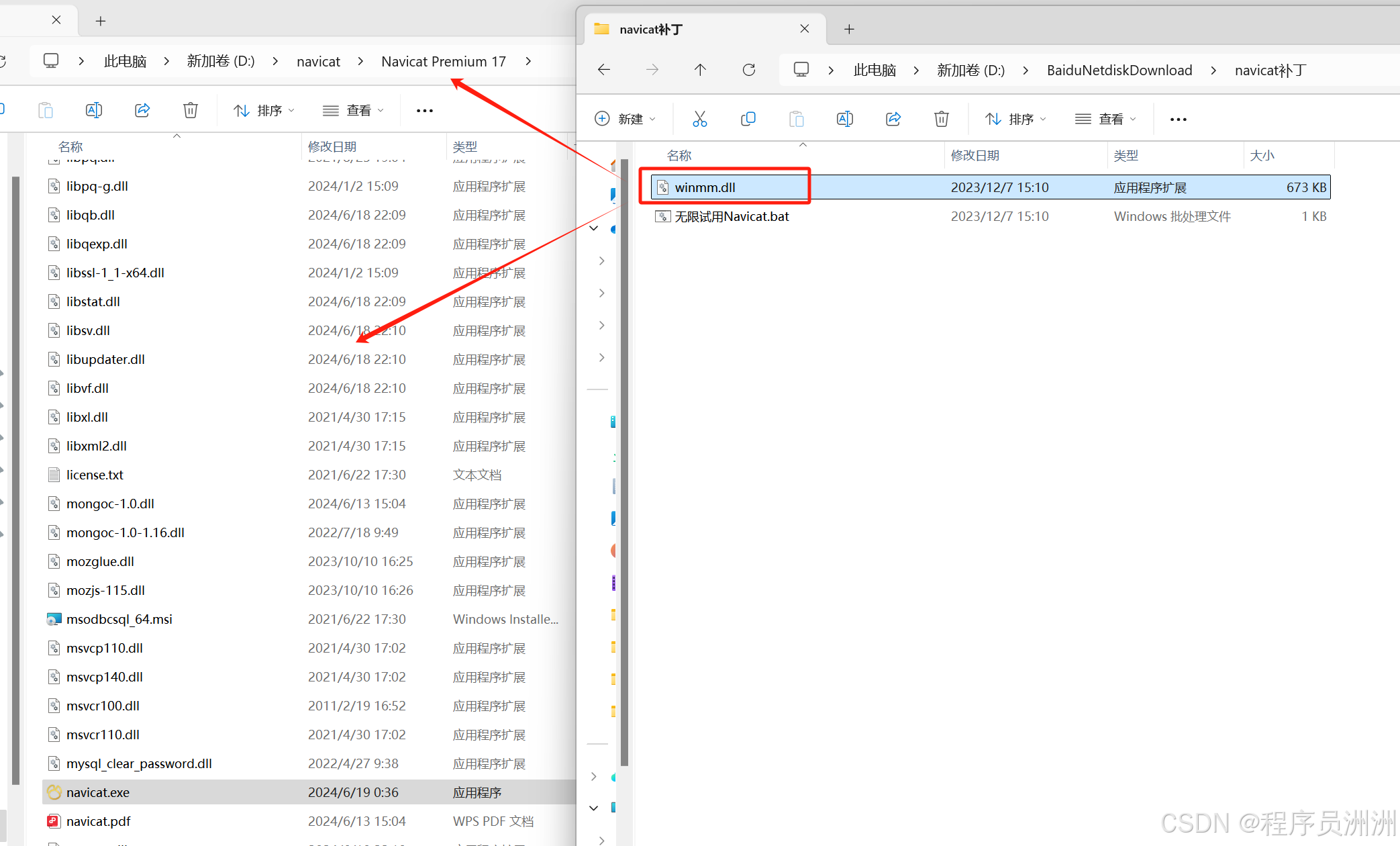This screenshot has height=846, width=1400.
Task: Click the Cut scissors icon in the right window
Action: pyautogui.click(x=699, y=119)
